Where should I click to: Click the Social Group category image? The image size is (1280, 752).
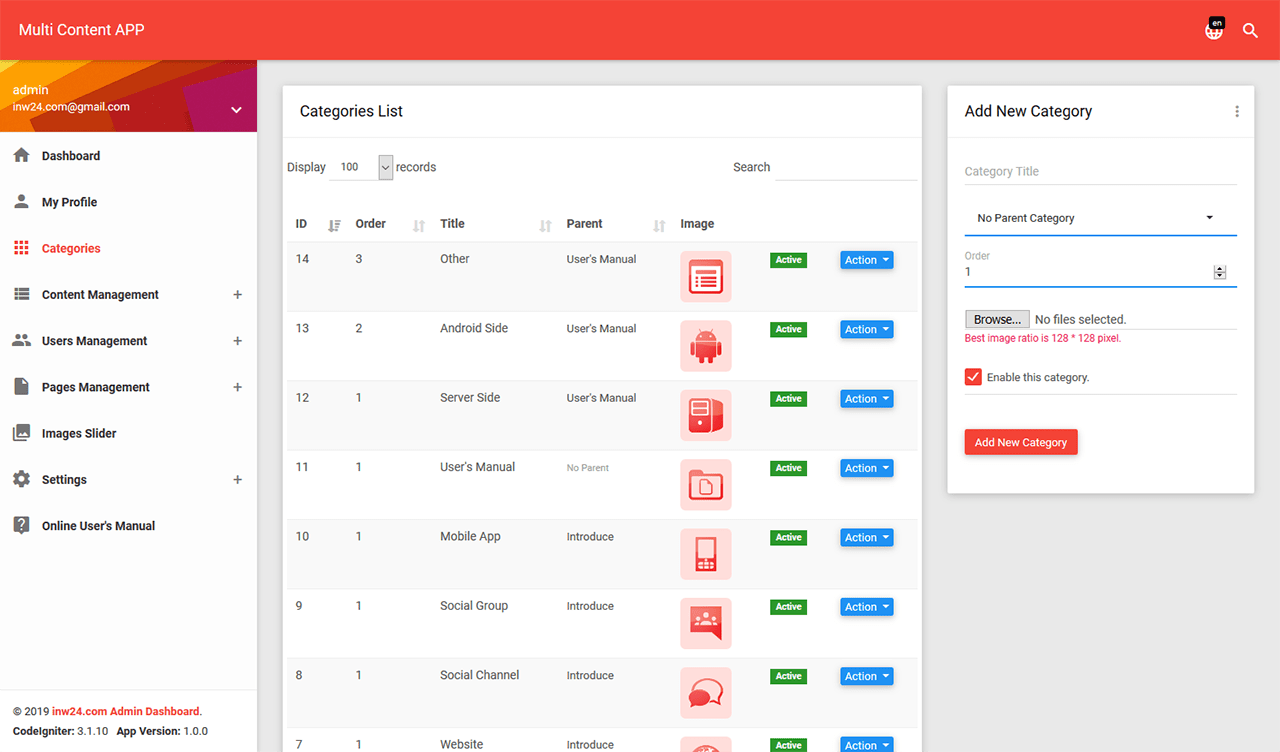pyautogui.click(x=706, y=623)
